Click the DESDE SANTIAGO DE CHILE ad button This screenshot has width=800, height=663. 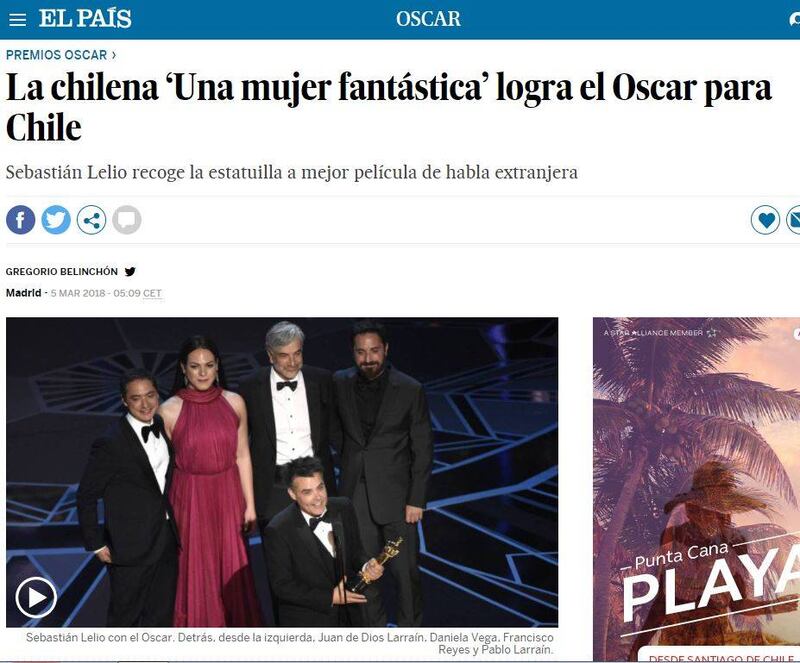point(718,657)
